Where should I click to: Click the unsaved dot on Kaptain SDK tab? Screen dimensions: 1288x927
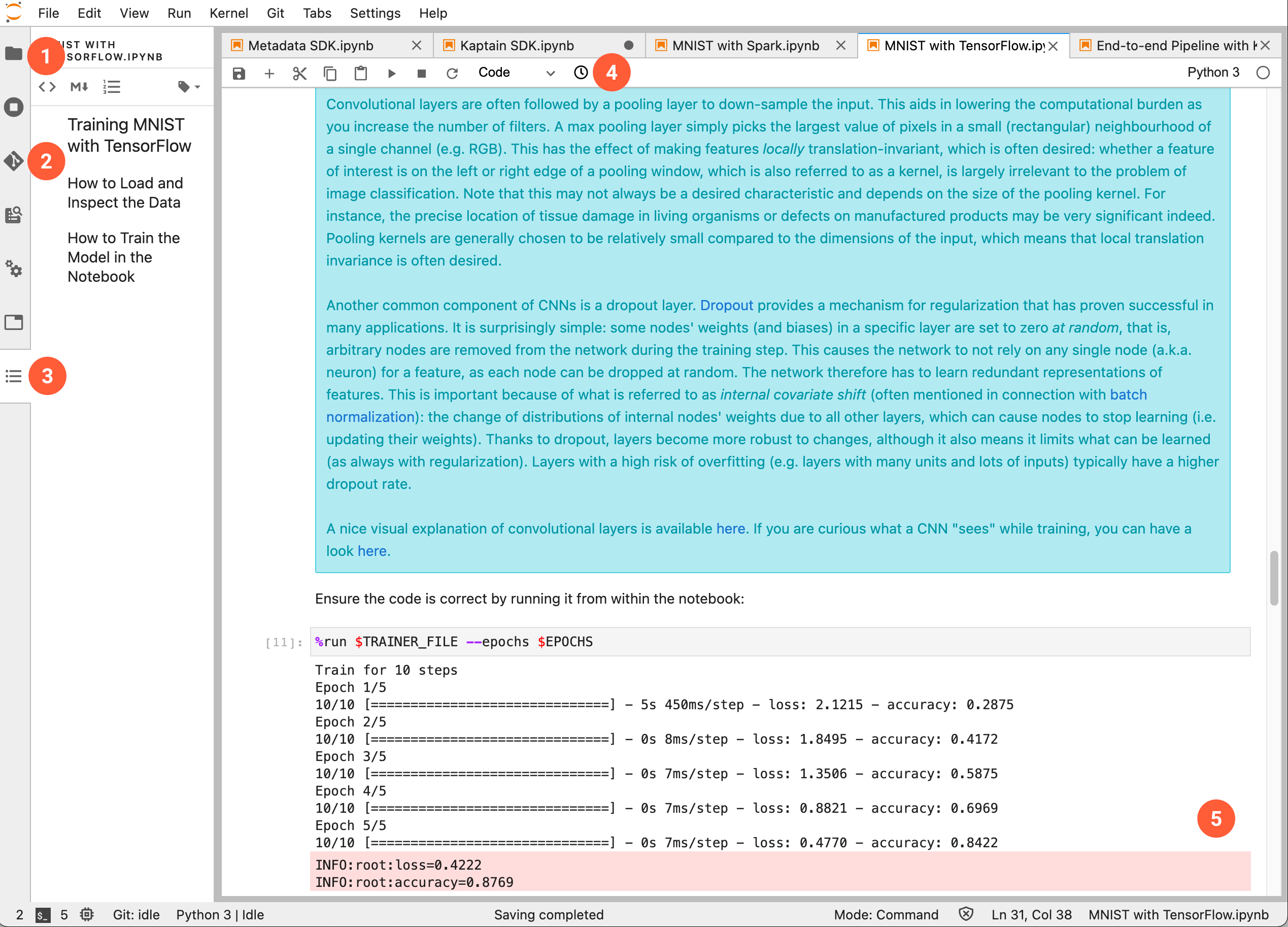[629, 46]
